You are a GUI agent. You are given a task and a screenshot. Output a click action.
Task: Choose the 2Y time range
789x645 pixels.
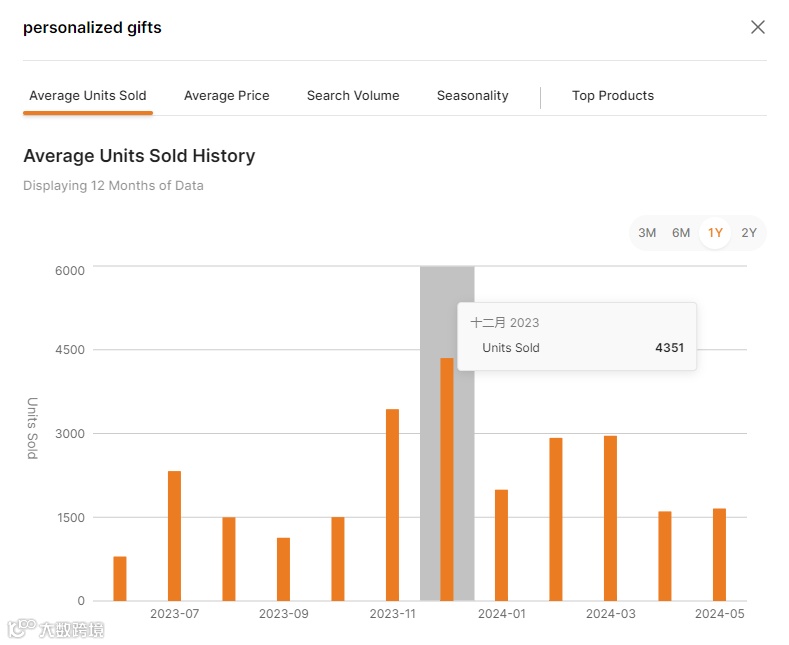pos(749,233)
